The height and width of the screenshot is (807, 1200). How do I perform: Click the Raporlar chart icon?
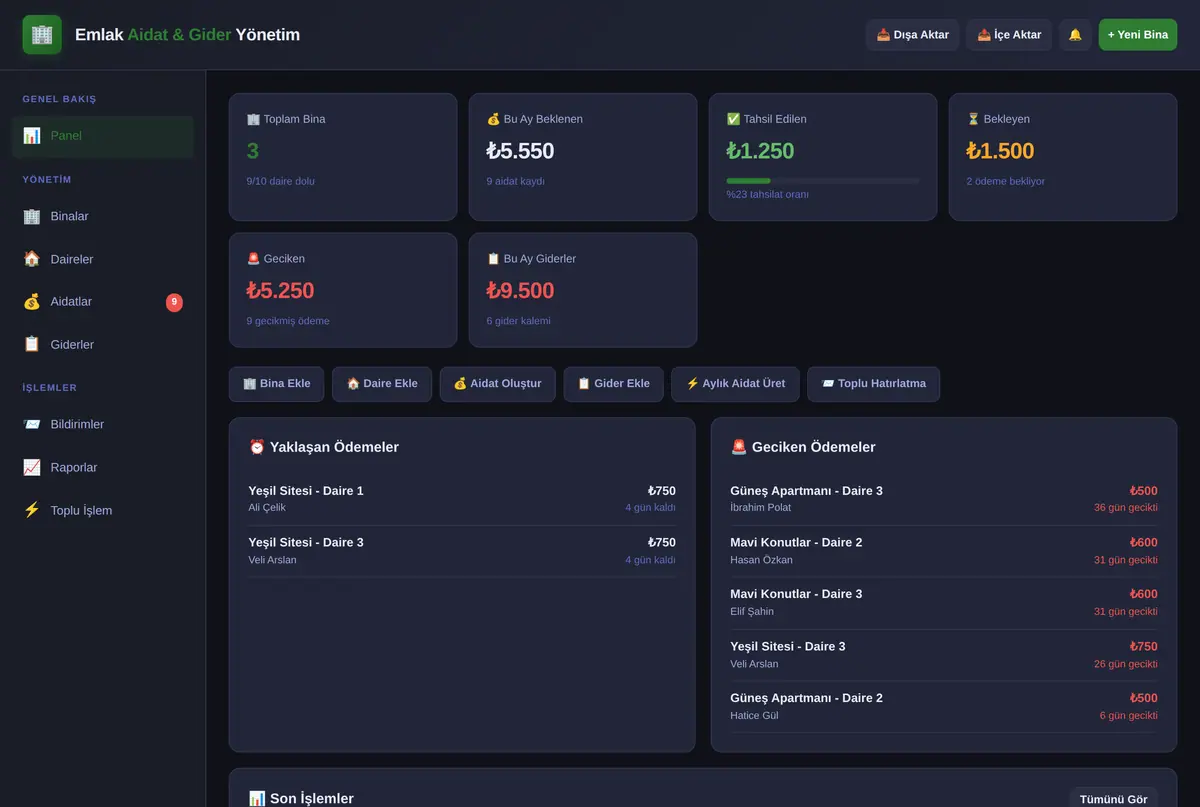pyautogui.click(x=31, y=467)
